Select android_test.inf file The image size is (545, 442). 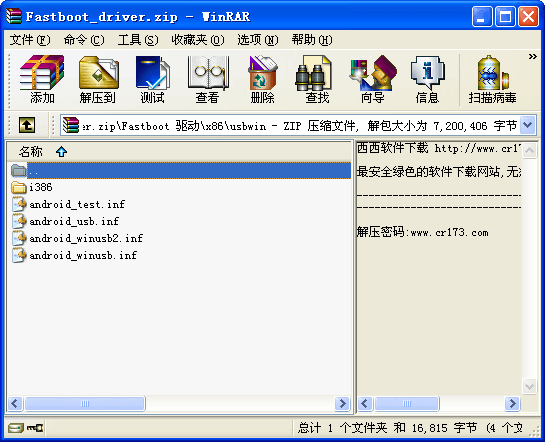pyautogui.click(x=77, y=204)
